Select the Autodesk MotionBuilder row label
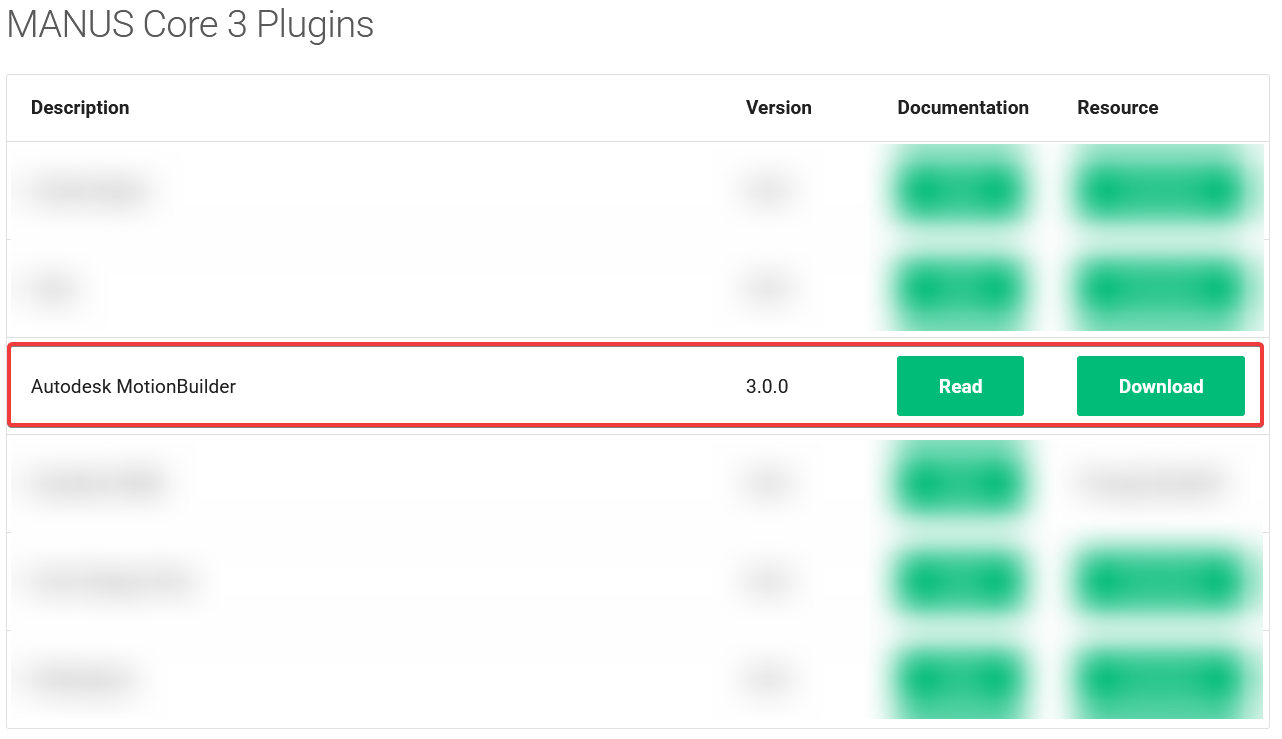The image size is (1282, 739). pyautogui.click(x=133, y=386)
